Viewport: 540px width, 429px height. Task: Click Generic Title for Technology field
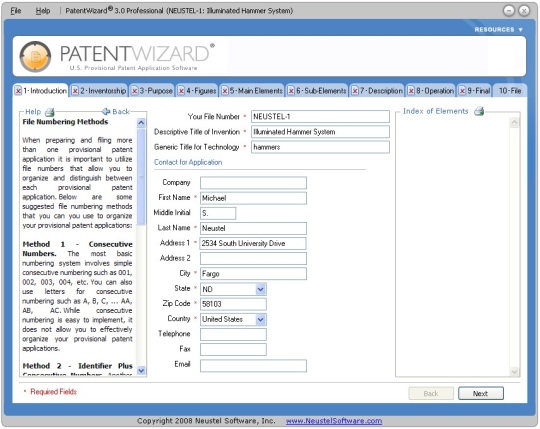point(320,147)
